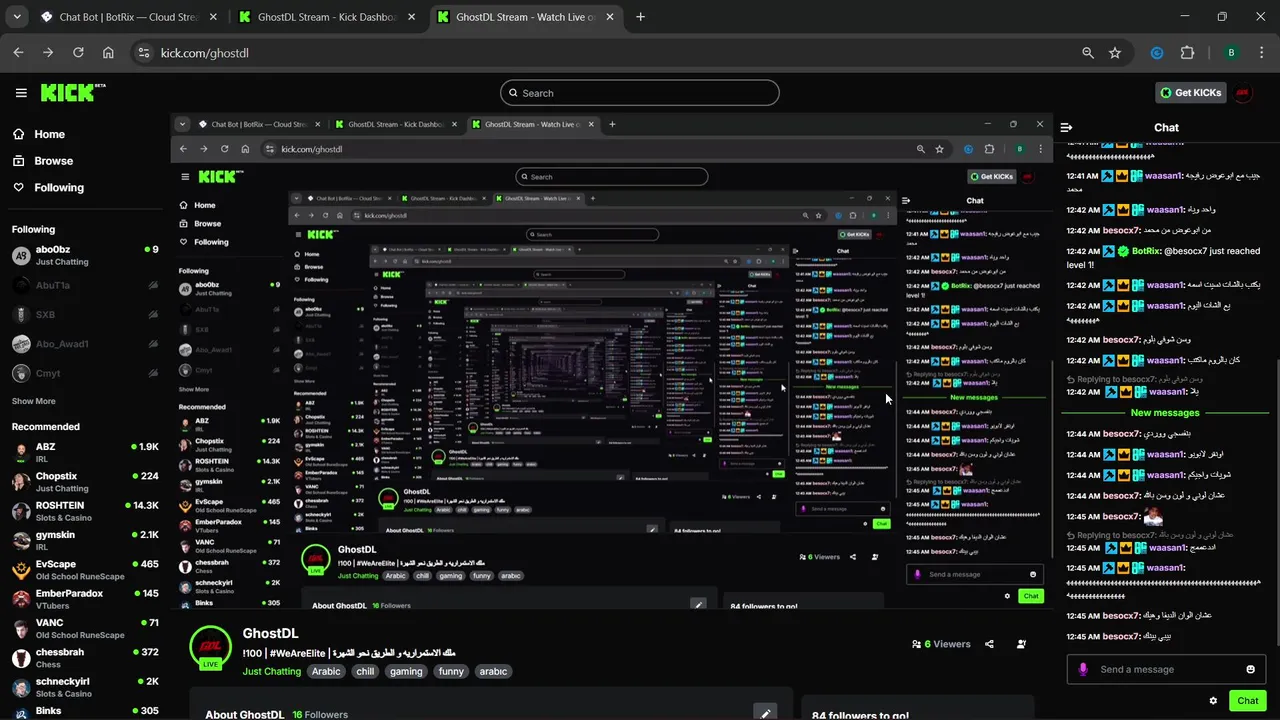This screenshot has height=720, width=1280.
Task: Click the chill tag pill
Action: pos(365,672)
